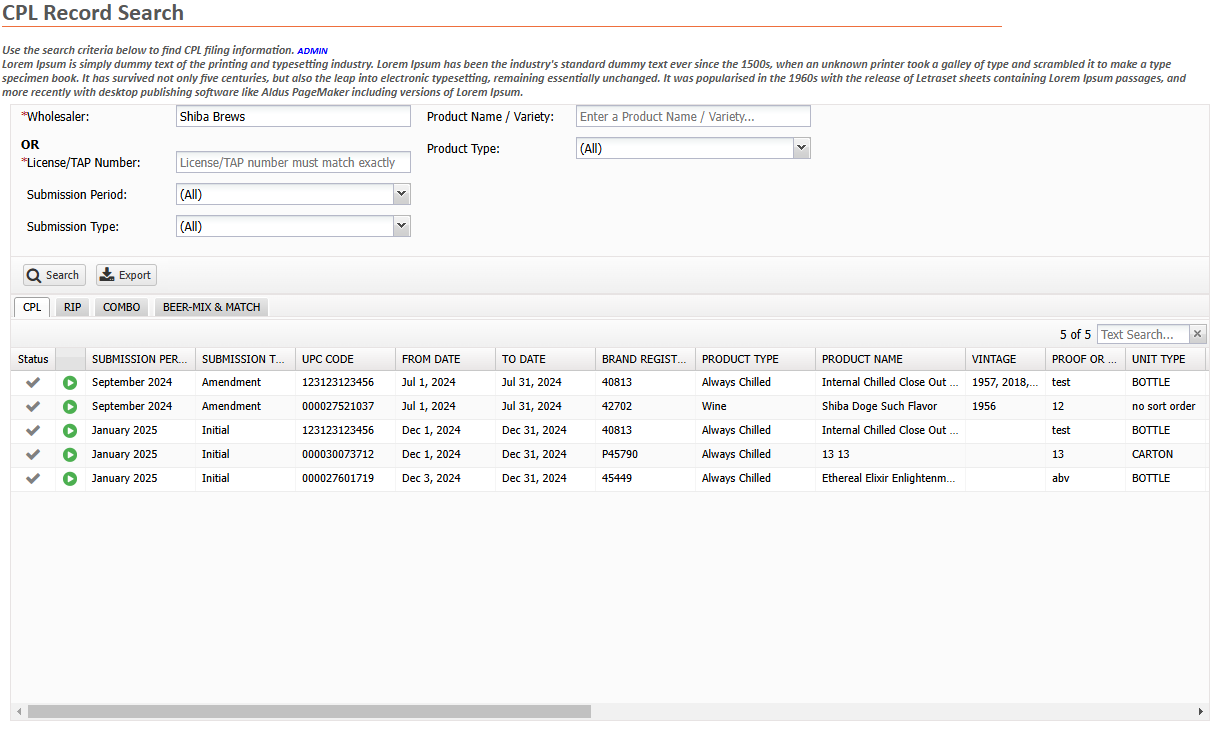Open the BEER-MIX & MATCH tab
Screen dimensions: 1218x731
pos(211,307)
